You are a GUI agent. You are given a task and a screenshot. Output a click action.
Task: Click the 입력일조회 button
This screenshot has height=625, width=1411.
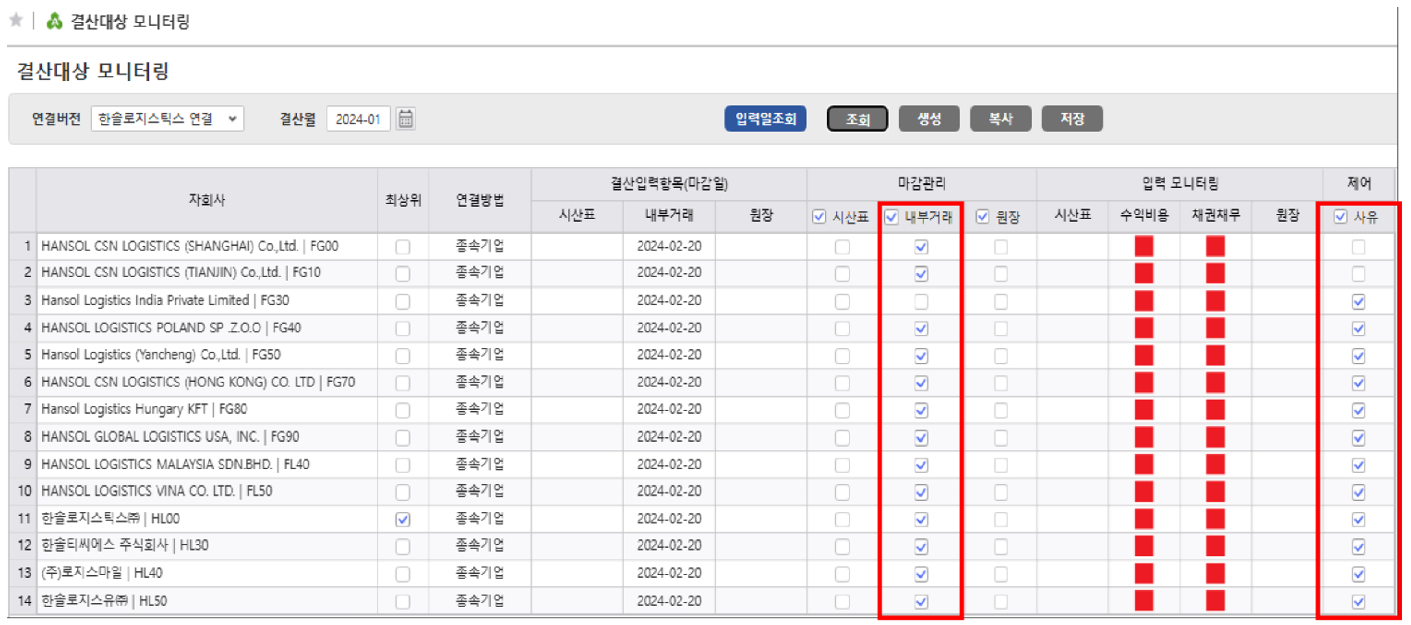pos(764,117)
